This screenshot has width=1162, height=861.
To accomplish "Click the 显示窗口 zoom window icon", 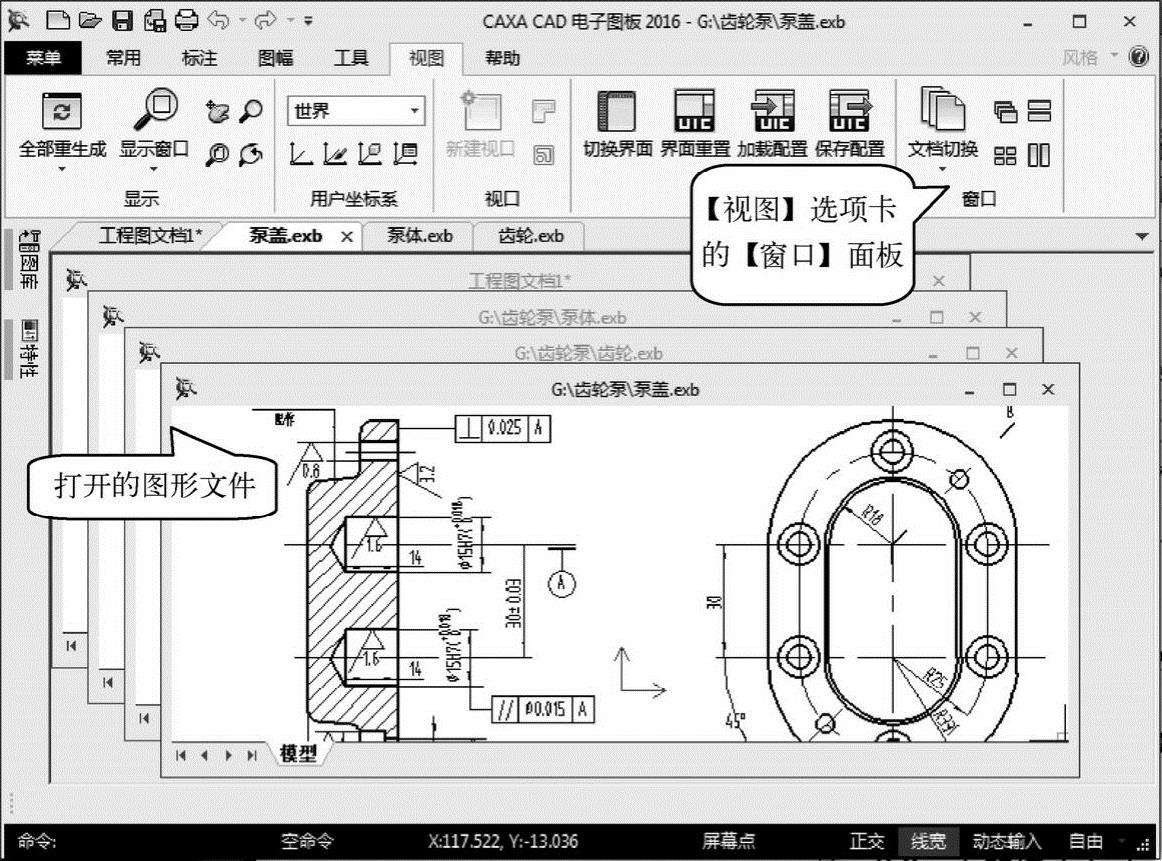I will click(x=154, y=110).
